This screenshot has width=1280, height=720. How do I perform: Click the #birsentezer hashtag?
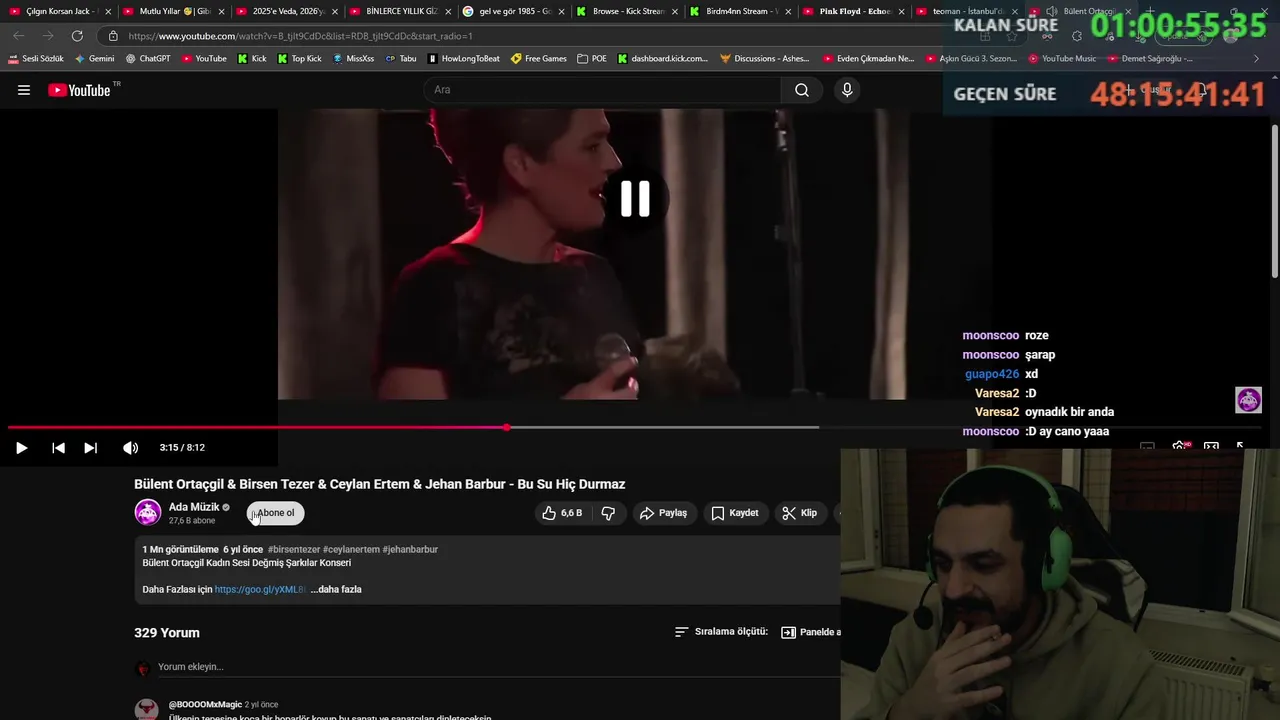coord(294,550)
